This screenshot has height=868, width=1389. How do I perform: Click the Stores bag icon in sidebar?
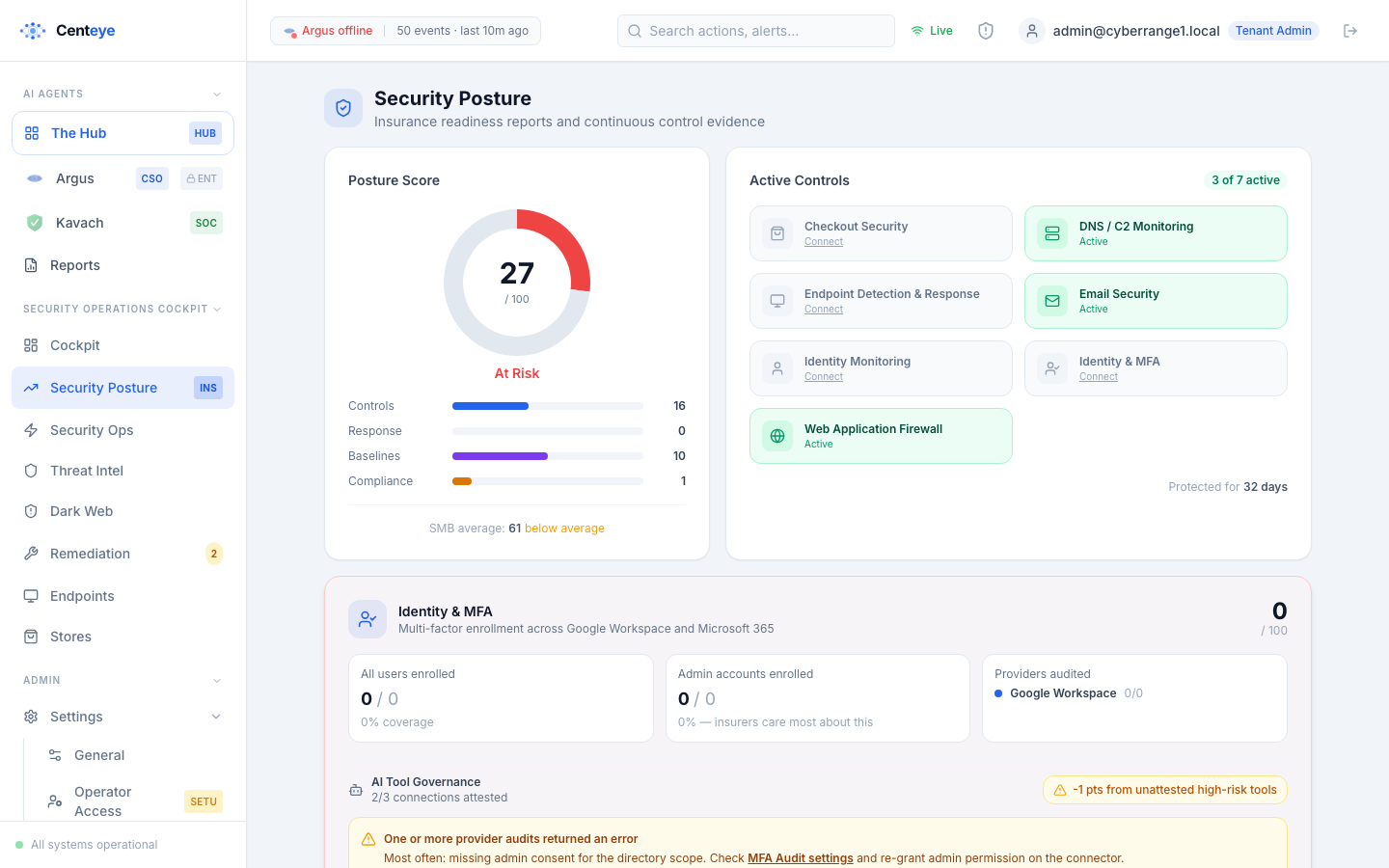(31, 637)
